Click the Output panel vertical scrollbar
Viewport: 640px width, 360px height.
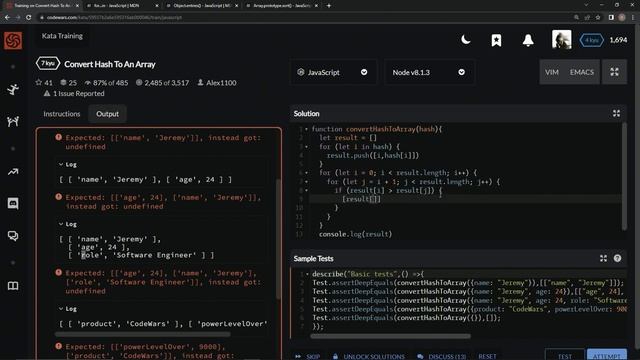[278, 239]
